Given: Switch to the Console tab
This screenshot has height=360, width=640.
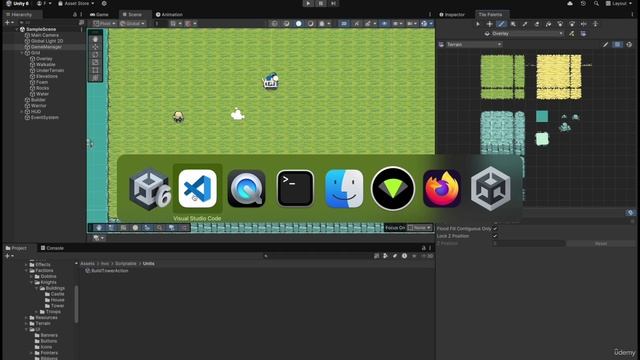Looking at the screenshot, I should click(x=52, y=248).
